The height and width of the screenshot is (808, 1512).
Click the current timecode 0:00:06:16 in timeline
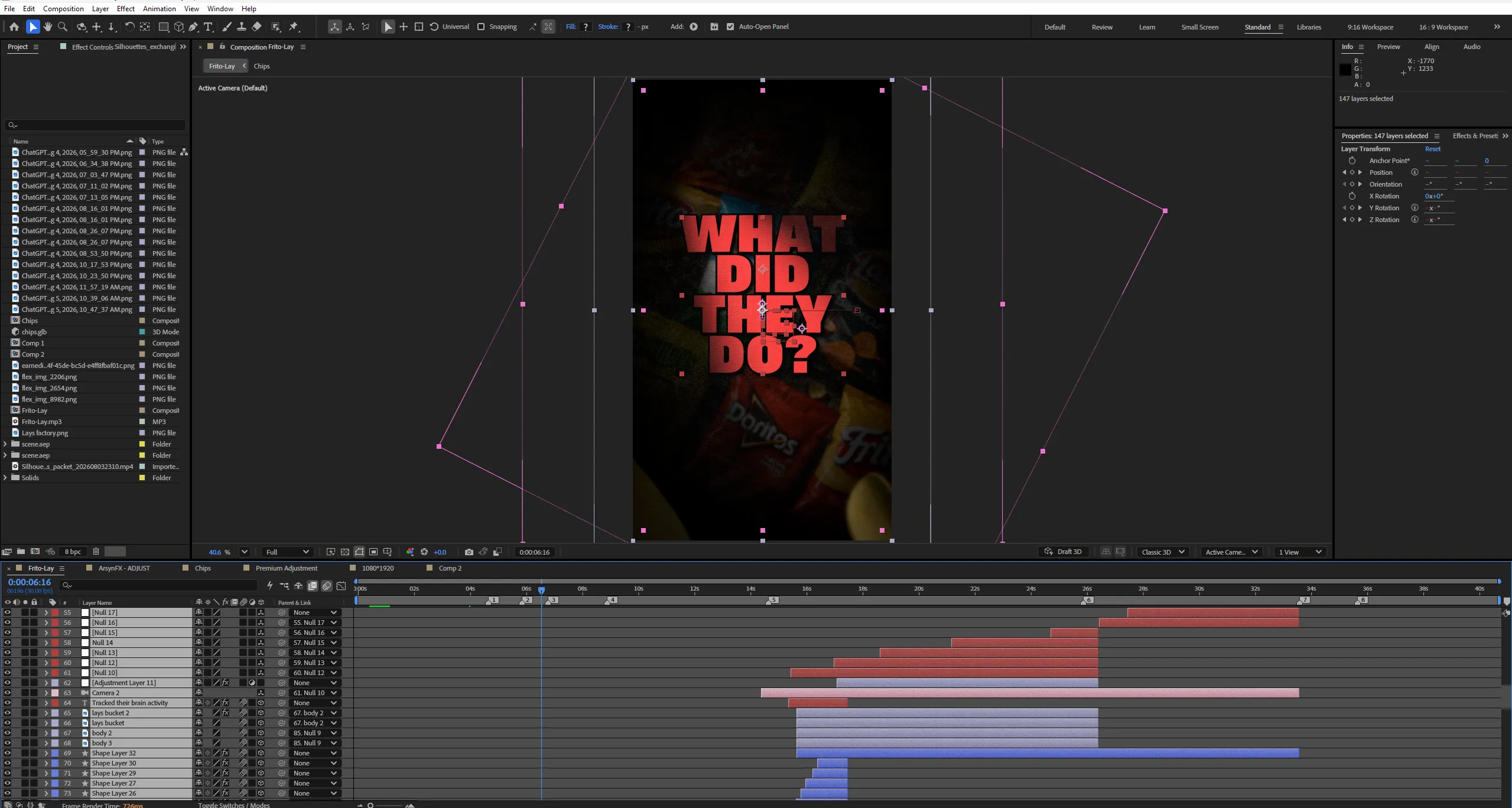click(x=30, y=582)
